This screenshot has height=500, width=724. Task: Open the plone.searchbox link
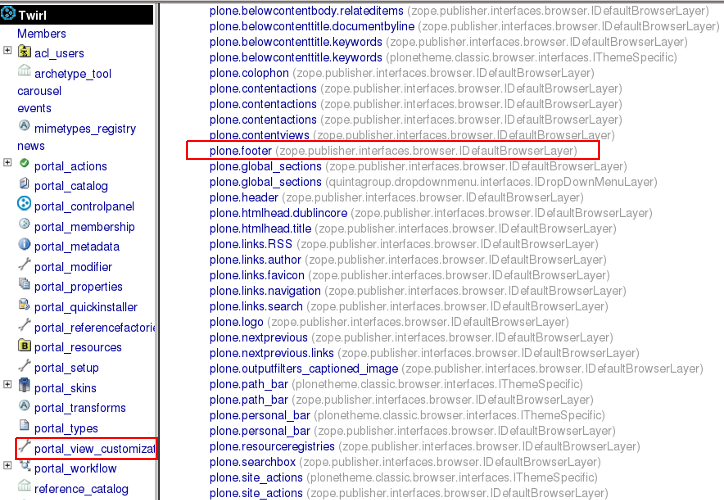coord(252,462)
